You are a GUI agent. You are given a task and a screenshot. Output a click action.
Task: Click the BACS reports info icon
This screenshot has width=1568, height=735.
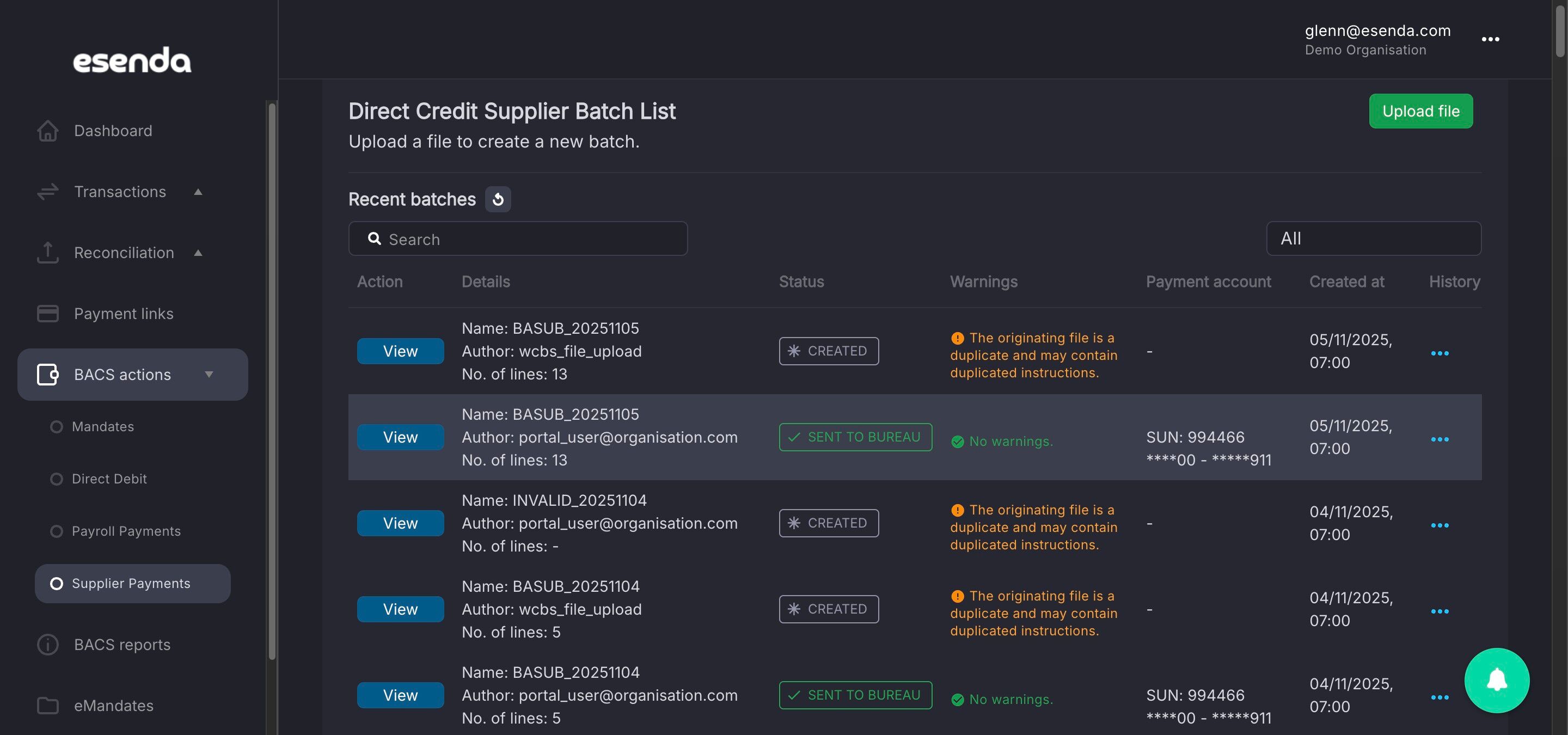click(x=47, y=644)
